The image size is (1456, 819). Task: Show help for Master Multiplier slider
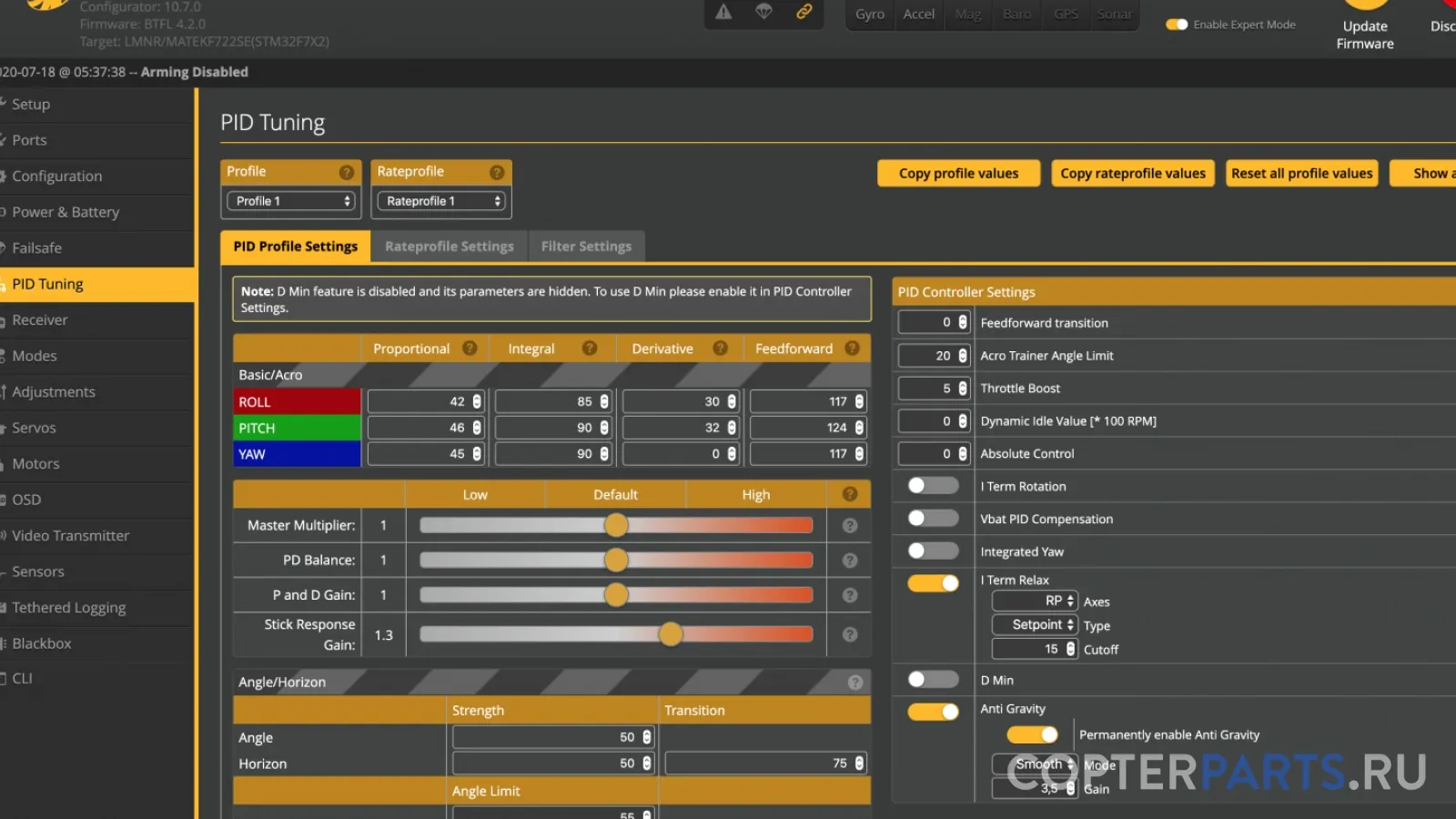(x=850, y=525)
